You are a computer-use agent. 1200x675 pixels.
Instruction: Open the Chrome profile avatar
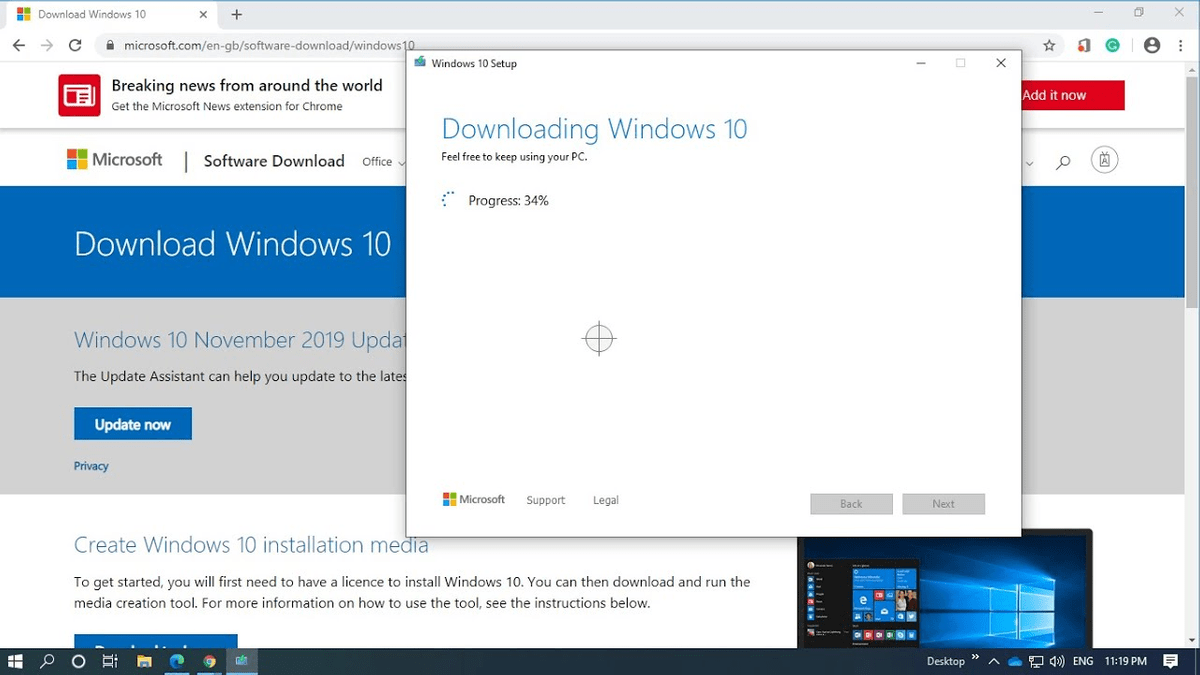point(1152,45)
